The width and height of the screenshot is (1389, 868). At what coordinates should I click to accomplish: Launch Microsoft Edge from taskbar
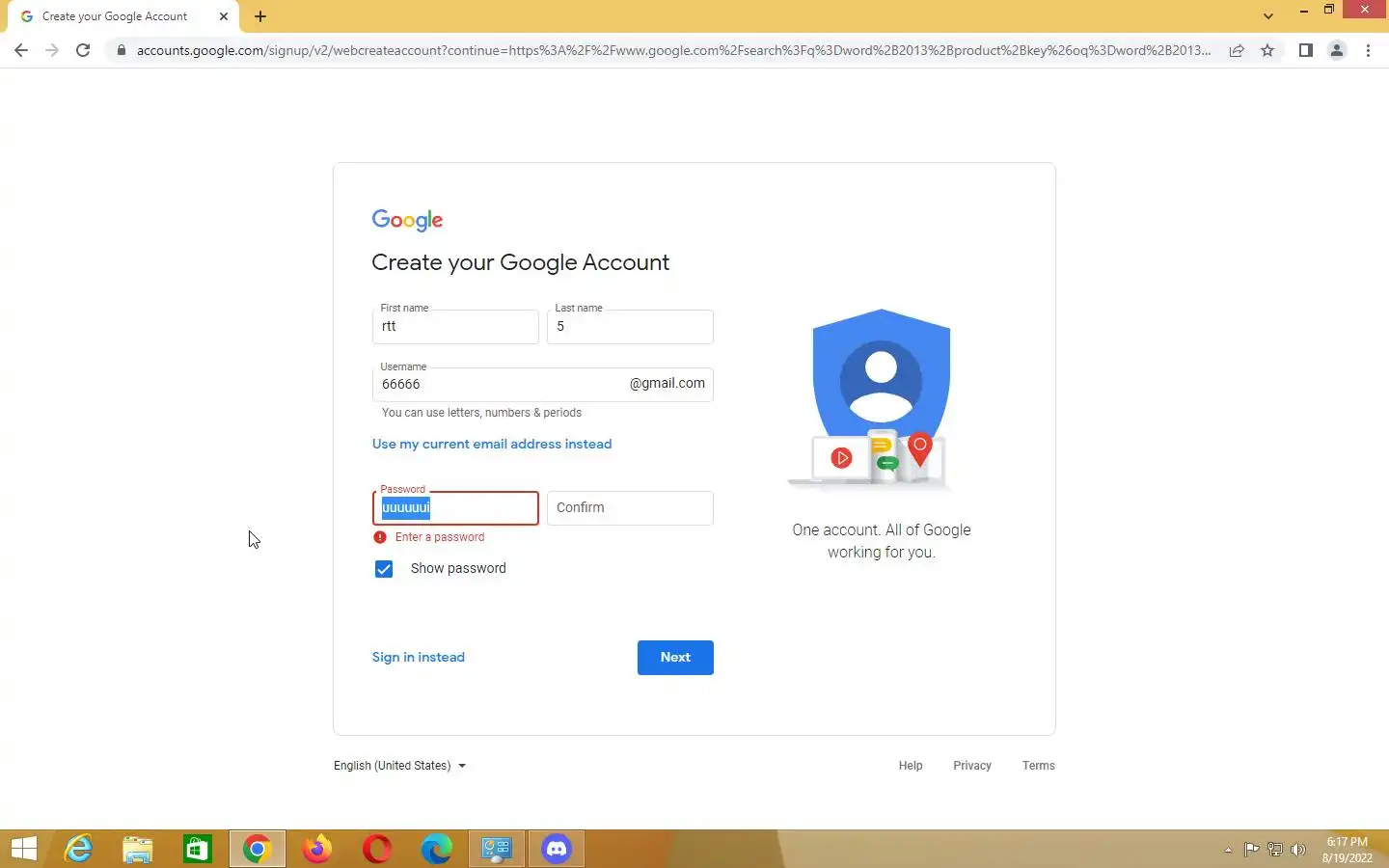(x=437, y=849)
